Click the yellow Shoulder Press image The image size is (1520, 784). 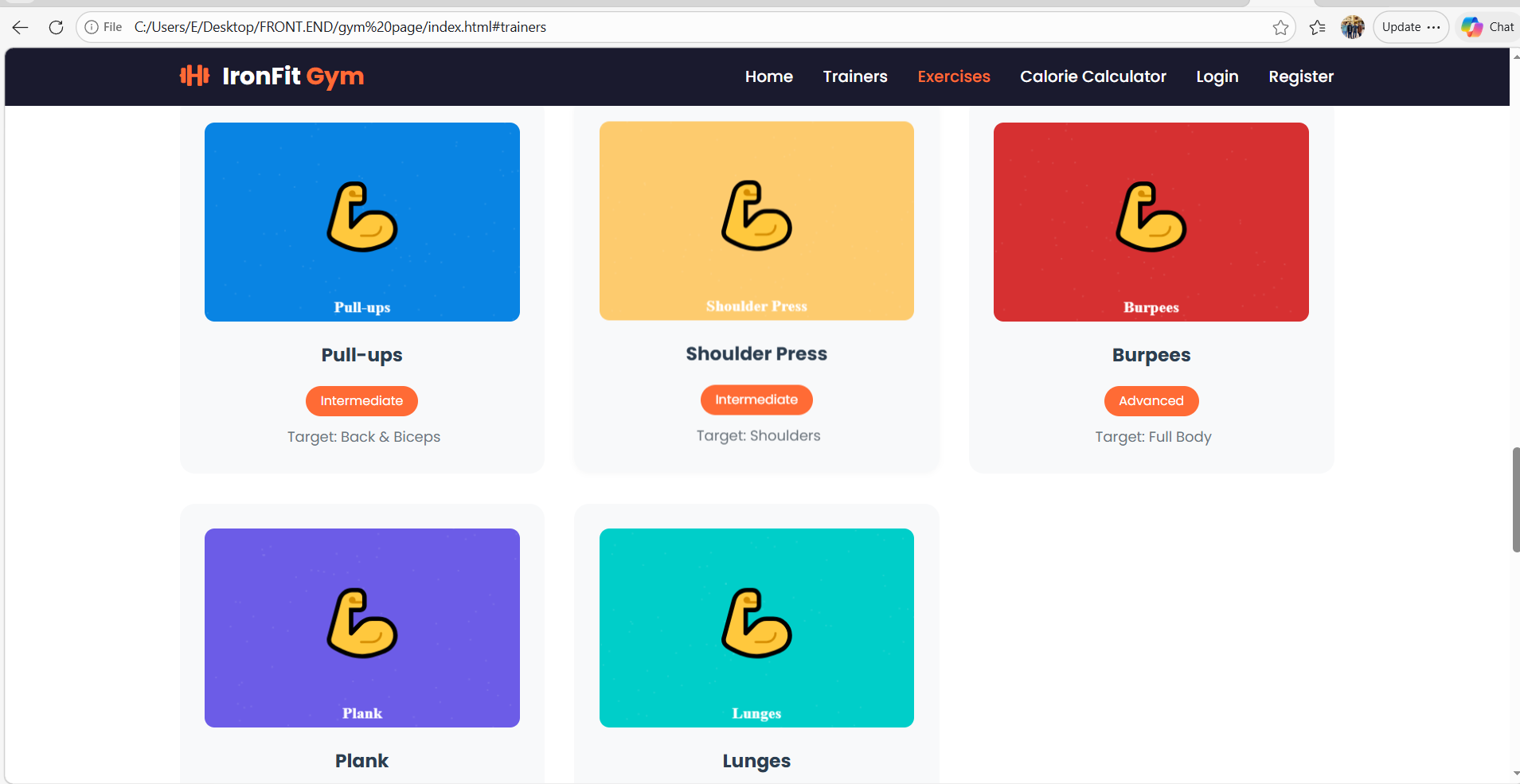pyautogui.click(x=756, y=220)
